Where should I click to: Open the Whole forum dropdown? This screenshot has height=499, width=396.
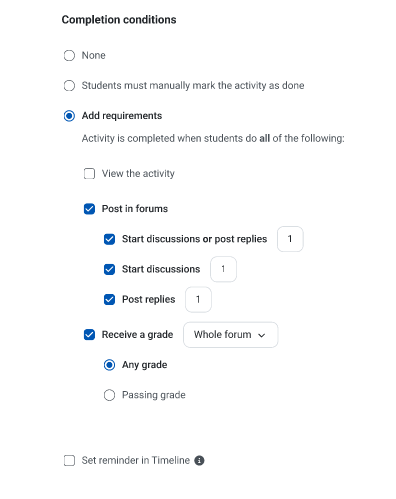pyautogui.click(x=231, y=335)
